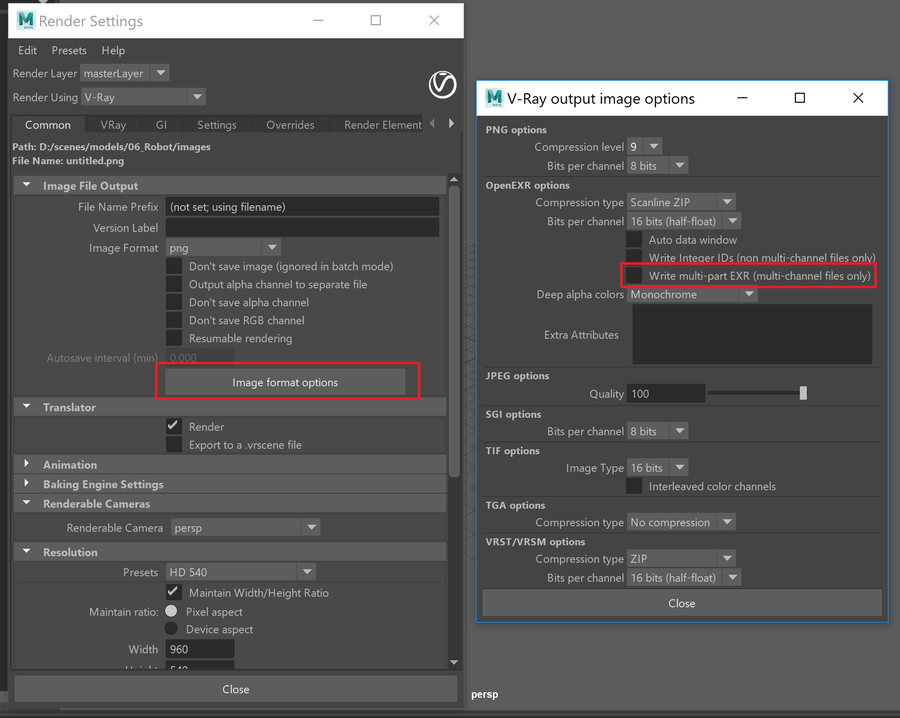Toggle Interleaved color channels checkbox

634,486
